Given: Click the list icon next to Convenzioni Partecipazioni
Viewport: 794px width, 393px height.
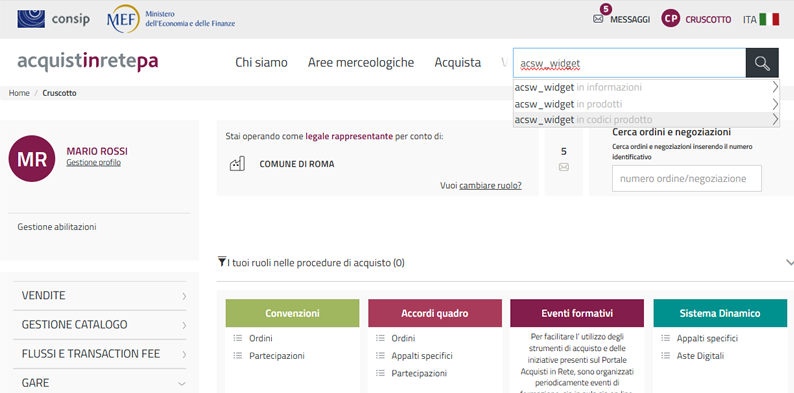Looking at the screenshot, I should (238, 356).
